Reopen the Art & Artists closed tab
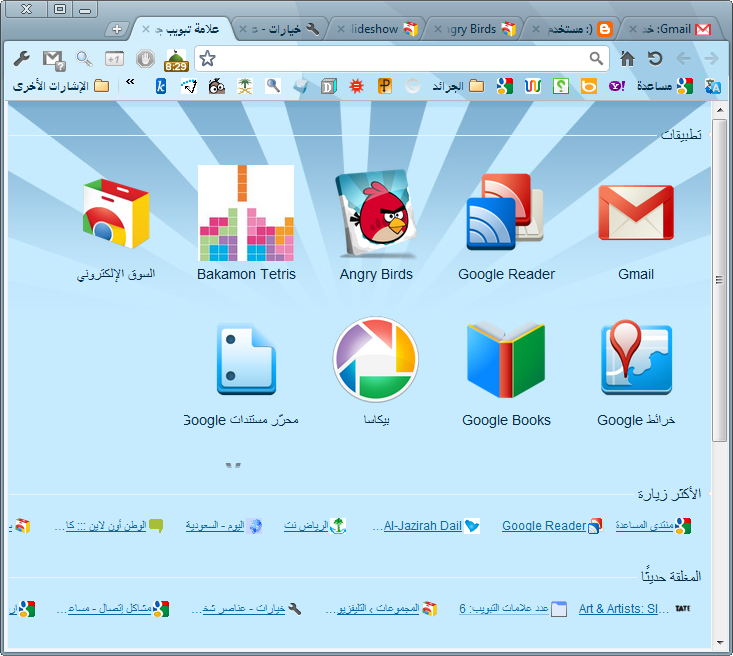Viewport: 733px width, 656px height. (x=634, y=609)
